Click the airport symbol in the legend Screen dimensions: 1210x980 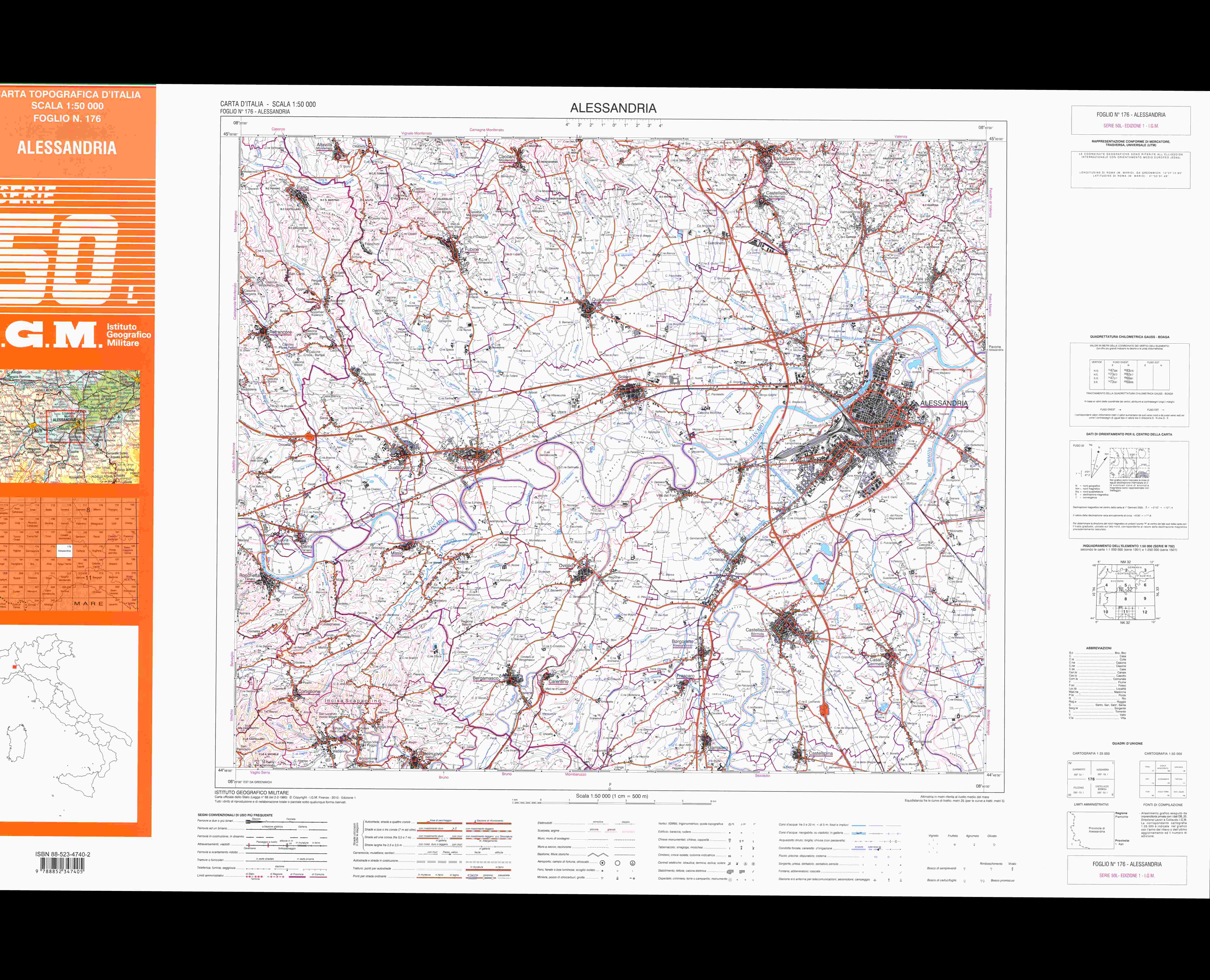(x=602, y=863)
